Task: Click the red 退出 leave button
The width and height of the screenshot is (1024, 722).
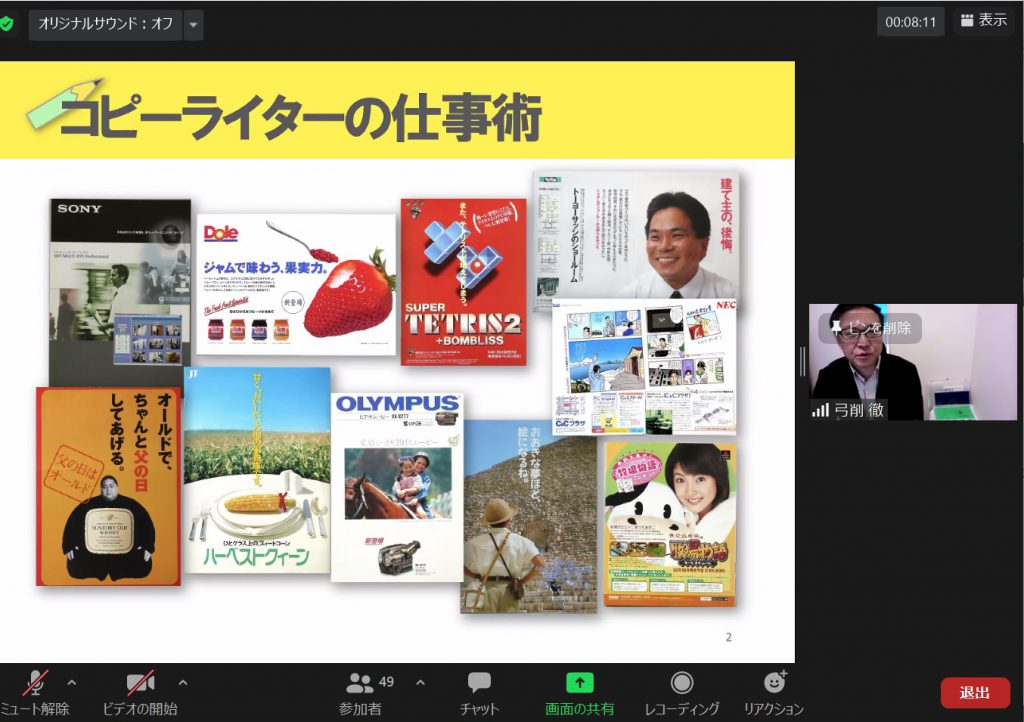Action: [975, 692]
